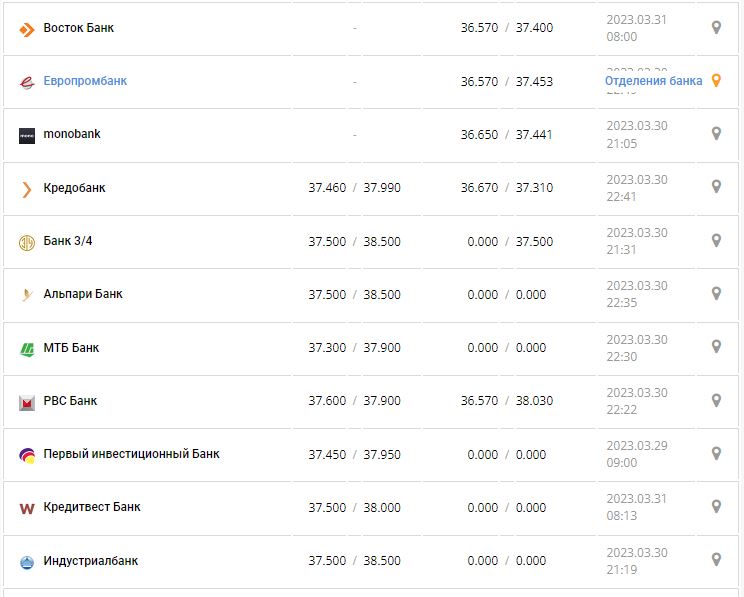Open the map pin for Индустриалбанк

click(716, 560)
